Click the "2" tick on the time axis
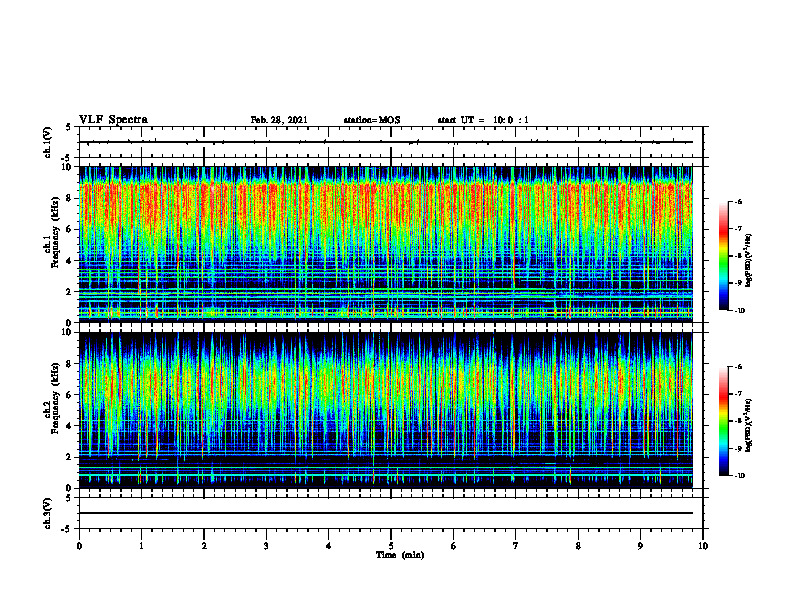The width and height of the screenshot is (792, 612). (x=204, y=546)
